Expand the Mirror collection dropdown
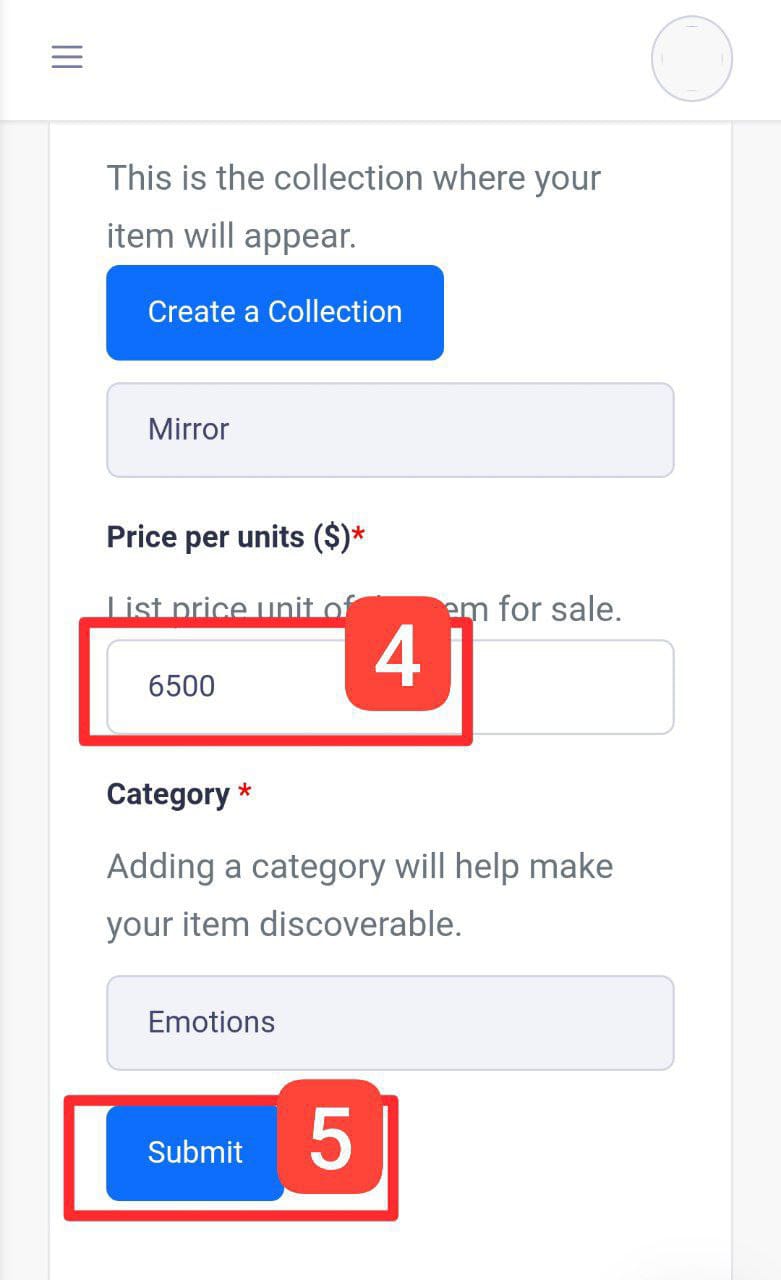This screenshot has width=781, height=1280. (x=390, y=430)
